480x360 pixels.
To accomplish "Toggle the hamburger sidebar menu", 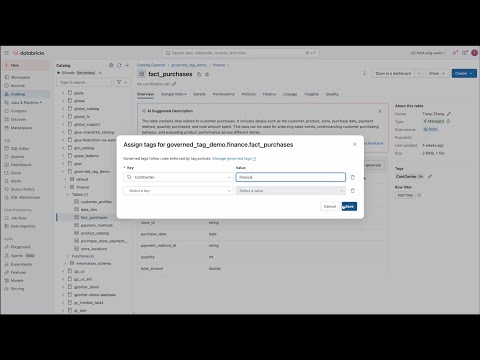I will pos(6,53).
